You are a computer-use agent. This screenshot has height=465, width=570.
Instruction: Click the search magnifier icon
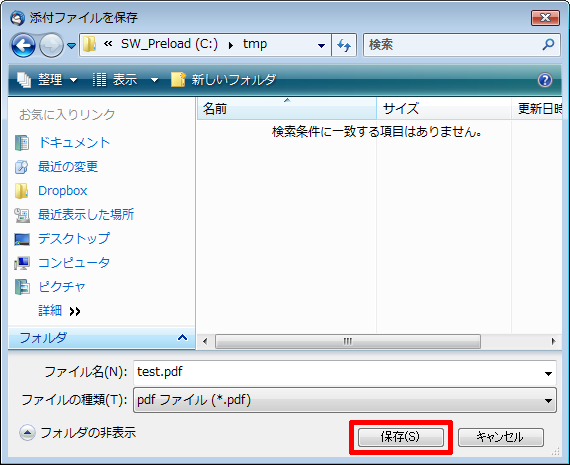coord(548,45)
